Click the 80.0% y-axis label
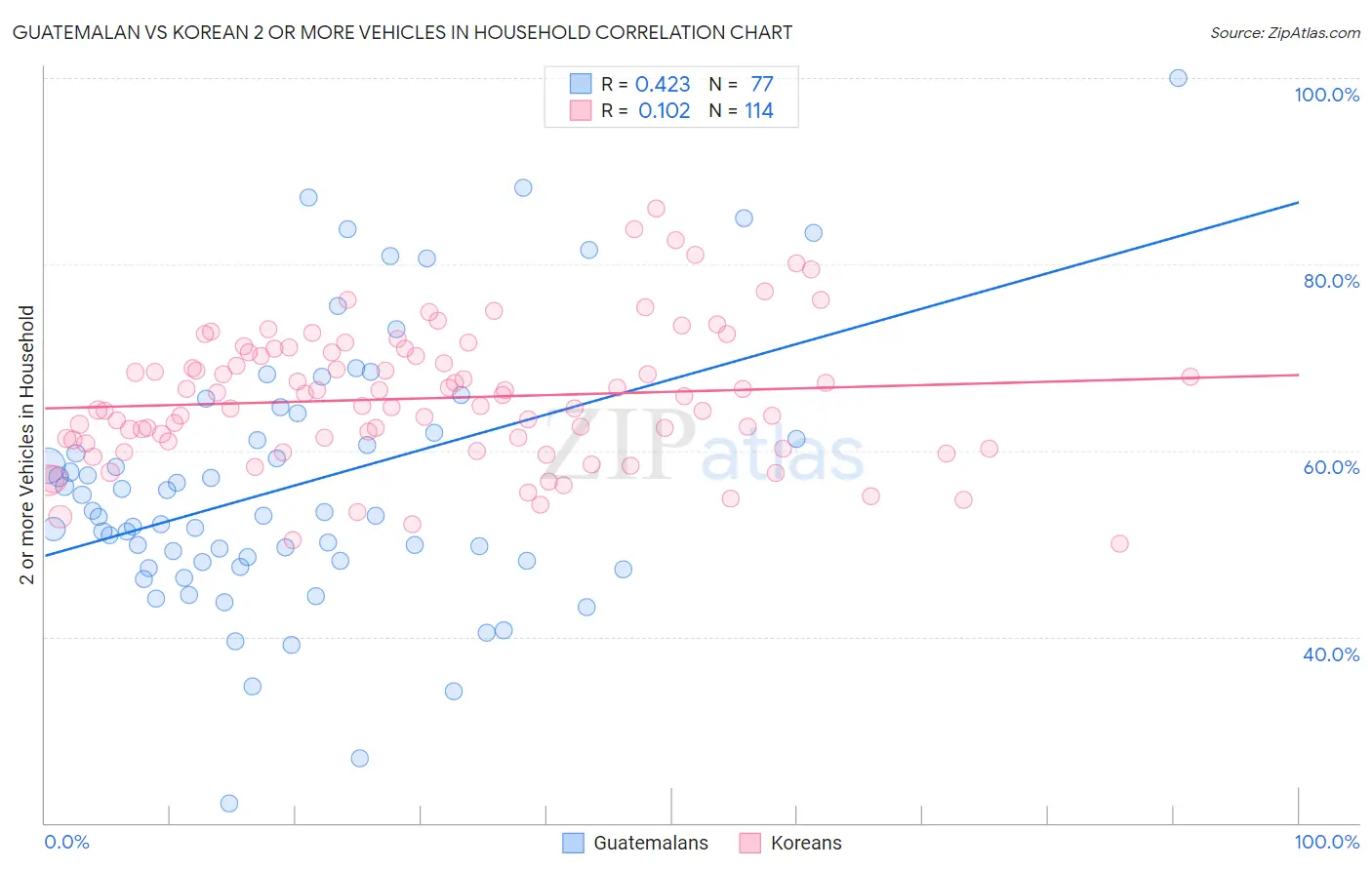The height and width of the screenshot is (870, 1372). [x=1331, y=281]
